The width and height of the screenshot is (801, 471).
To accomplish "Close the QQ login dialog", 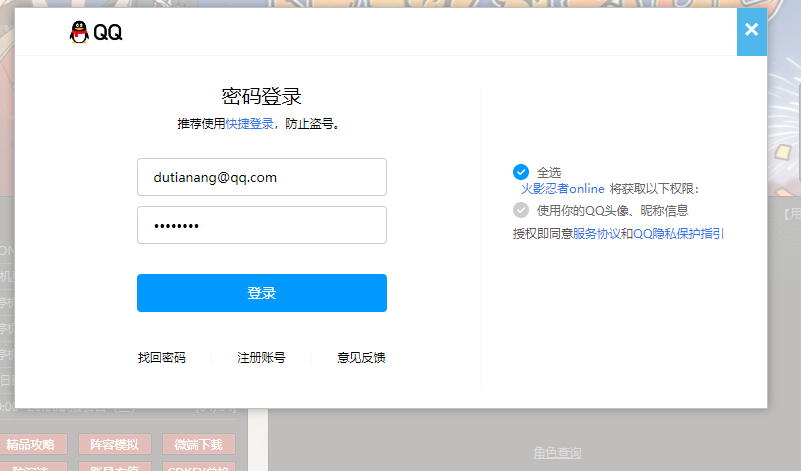I will click(x=751, y=30).
